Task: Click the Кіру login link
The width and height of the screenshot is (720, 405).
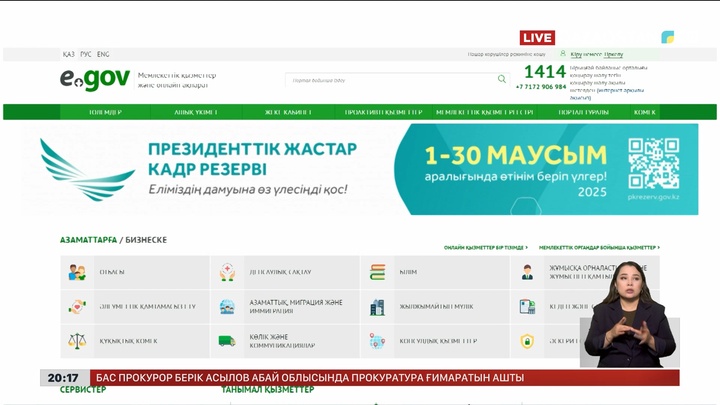Action: click(x=576, y=54)
